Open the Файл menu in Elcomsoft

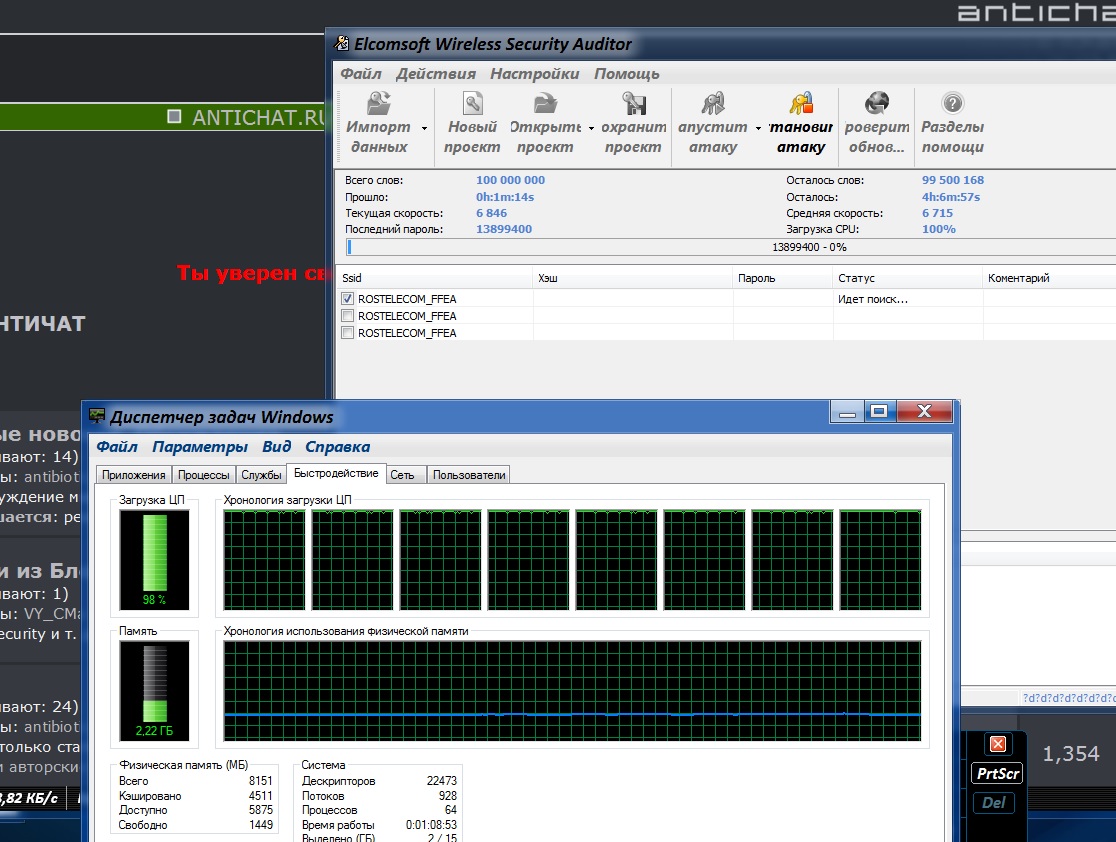[361, 74]
